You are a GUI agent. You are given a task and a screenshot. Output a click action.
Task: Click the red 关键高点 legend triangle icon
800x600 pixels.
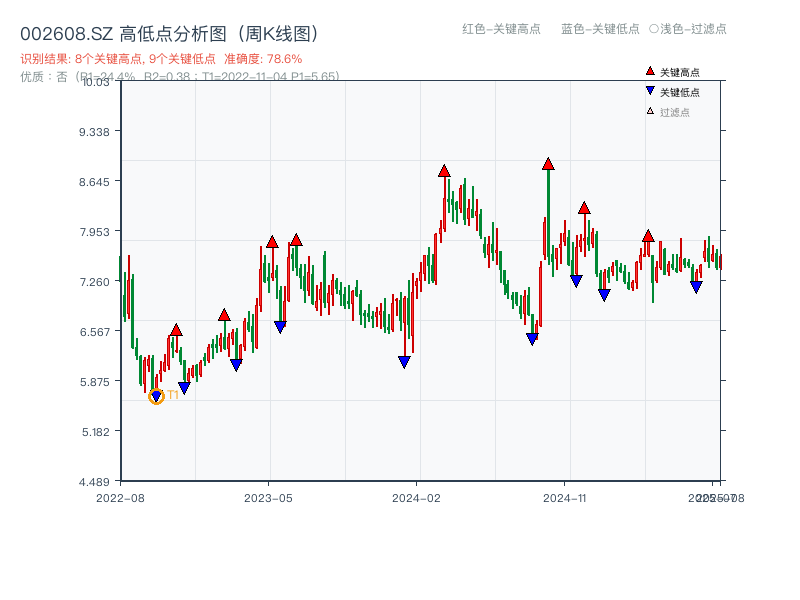650,72
